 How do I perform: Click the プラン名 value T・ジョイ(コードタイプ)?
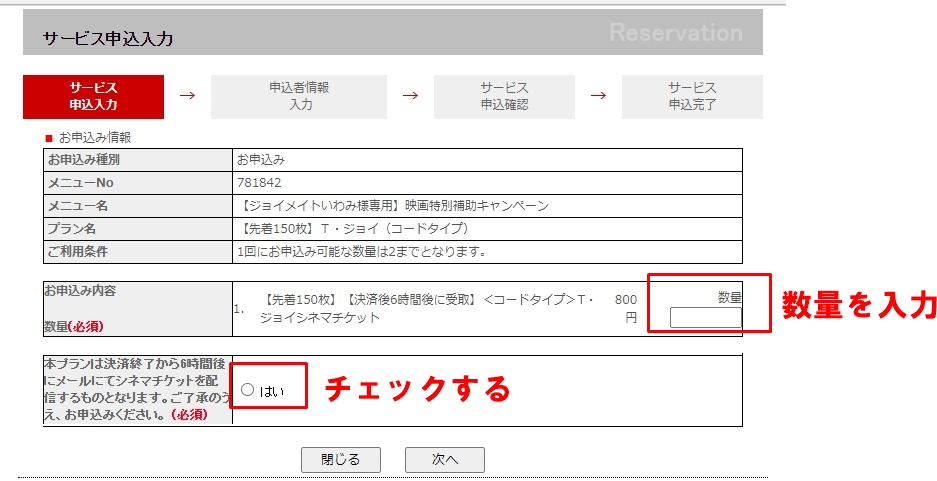[x=353, y=228]
